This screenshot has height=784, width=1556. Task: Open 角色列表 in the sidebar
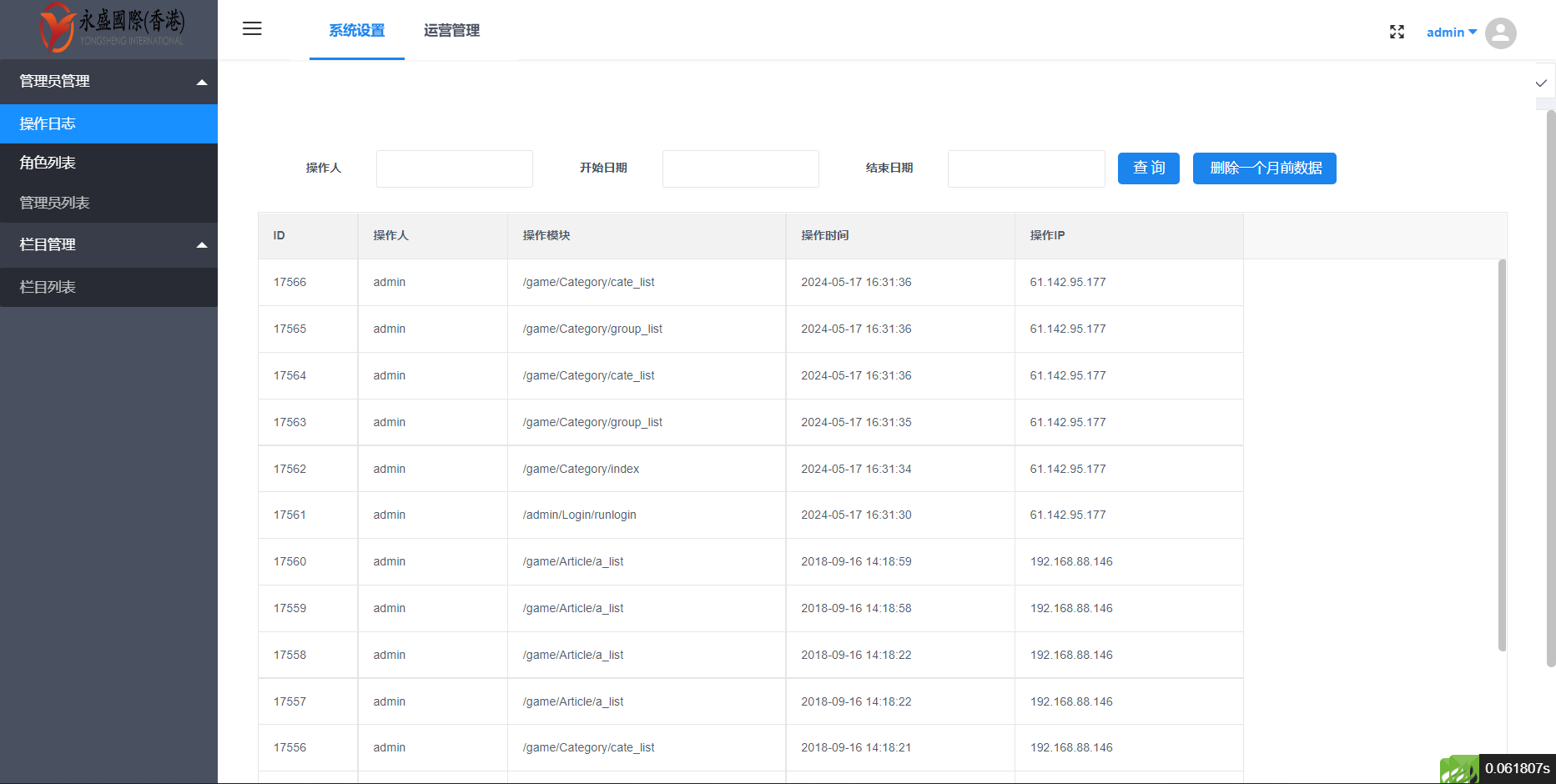coord(108,163)
